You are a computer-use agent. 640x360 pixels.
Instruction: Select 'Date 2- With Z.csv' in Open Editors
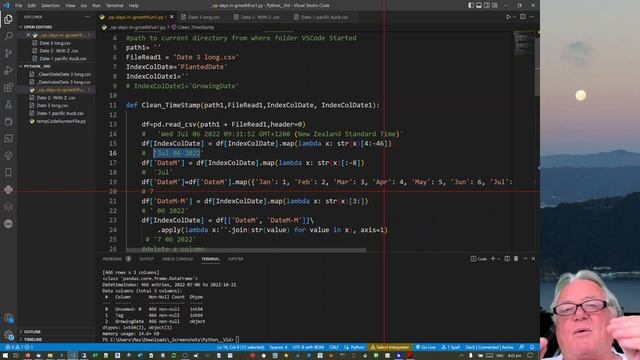coord(59,51)
